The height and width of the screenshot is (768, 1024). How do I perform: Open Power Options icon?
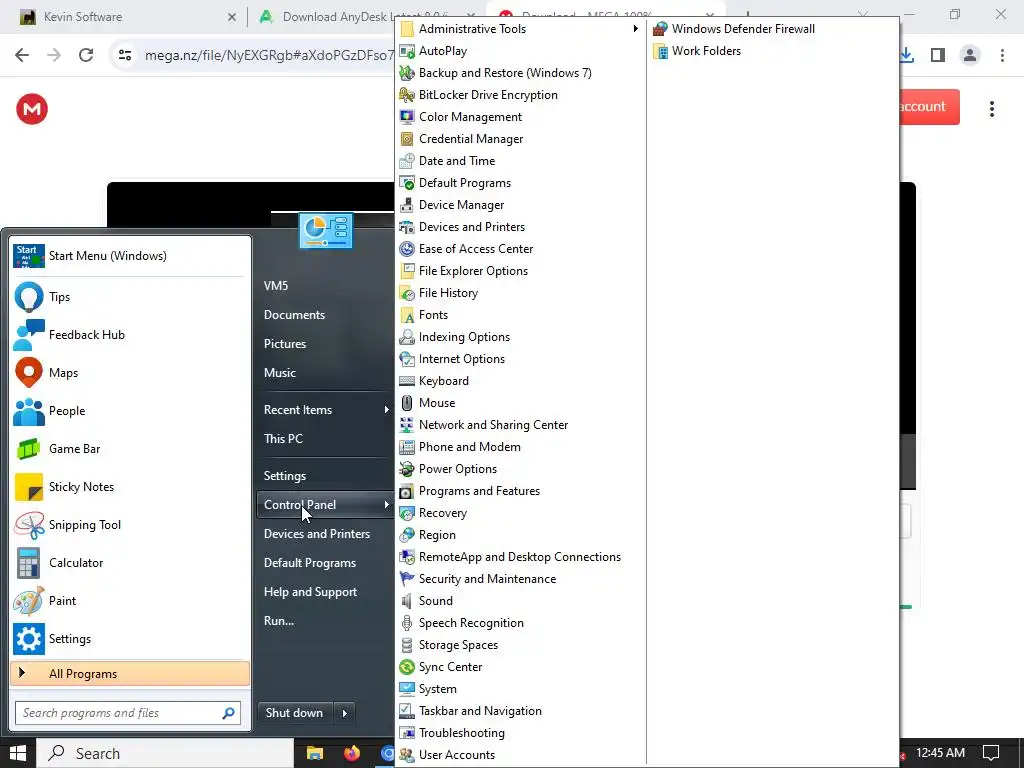407,469
